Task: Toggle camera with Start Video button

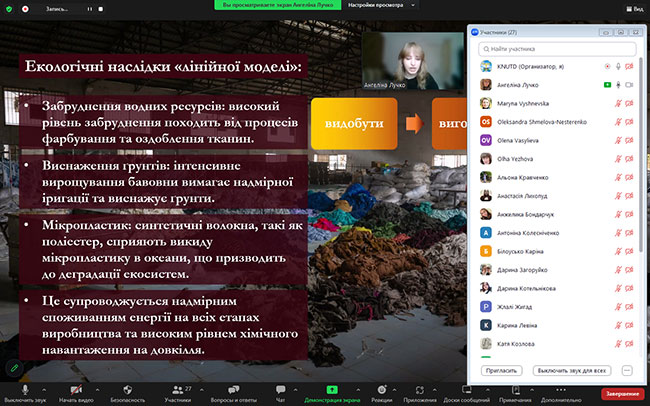Action: [x=75, y=388]
